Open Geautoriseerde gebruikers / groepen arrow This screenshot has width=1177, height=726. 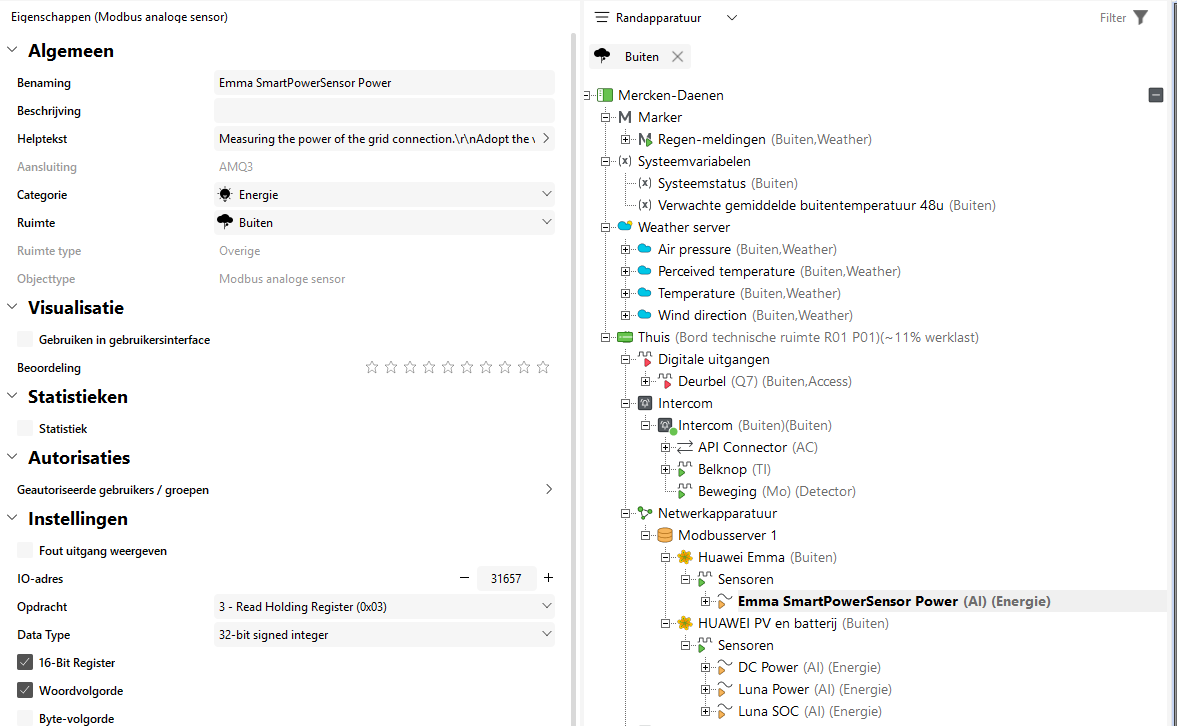click(x=549, y=489)
